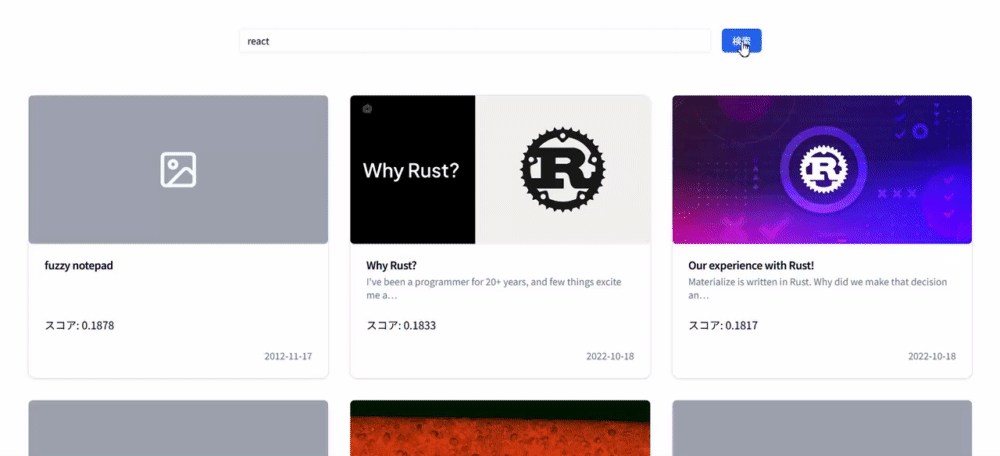Click score text "スコア: 0.1817"
Viewport: 1000px width, 456px height.
[723, 325]
